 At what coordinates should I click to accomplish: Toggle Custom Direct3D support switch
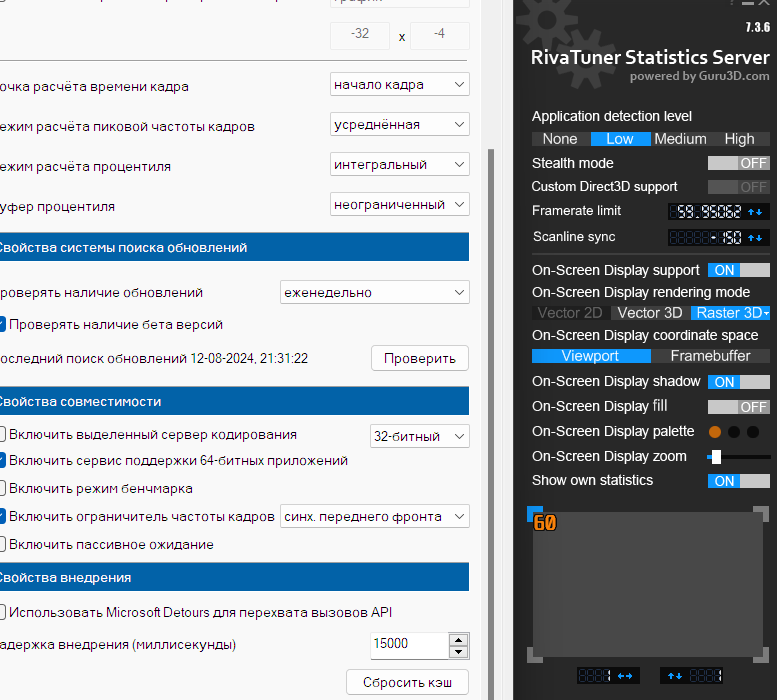[739, 187]
